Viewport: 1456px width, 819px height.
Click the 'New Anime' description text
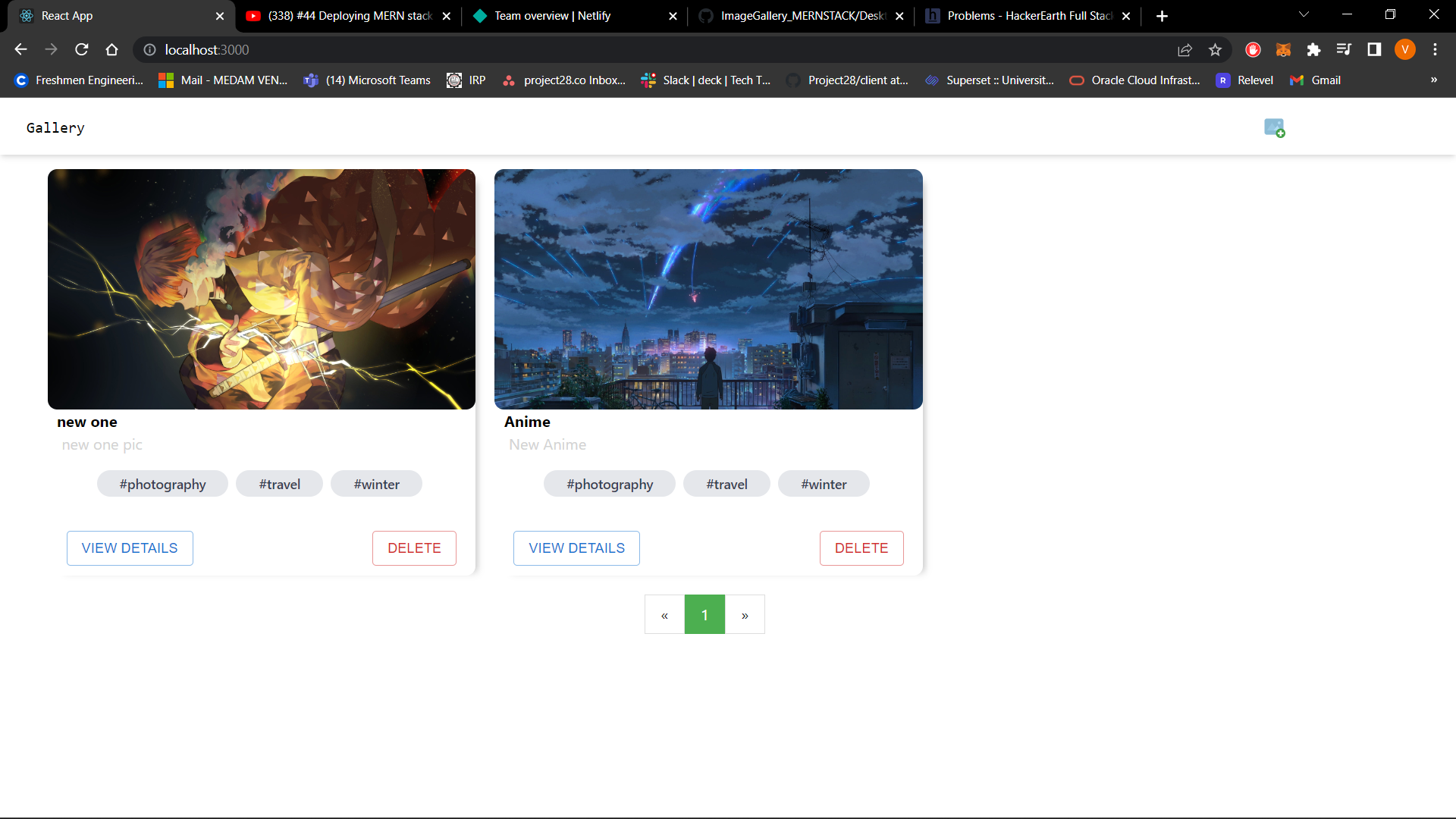(548, 445)
